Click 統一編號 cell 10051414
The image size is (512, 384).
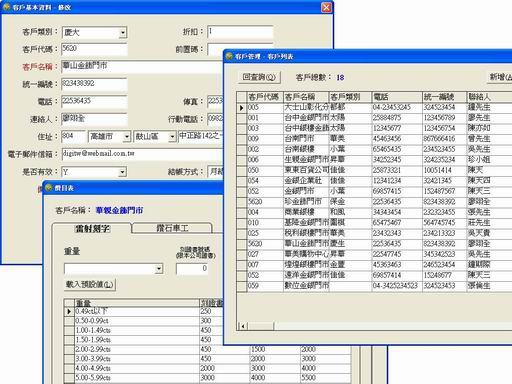coord(444,170)
